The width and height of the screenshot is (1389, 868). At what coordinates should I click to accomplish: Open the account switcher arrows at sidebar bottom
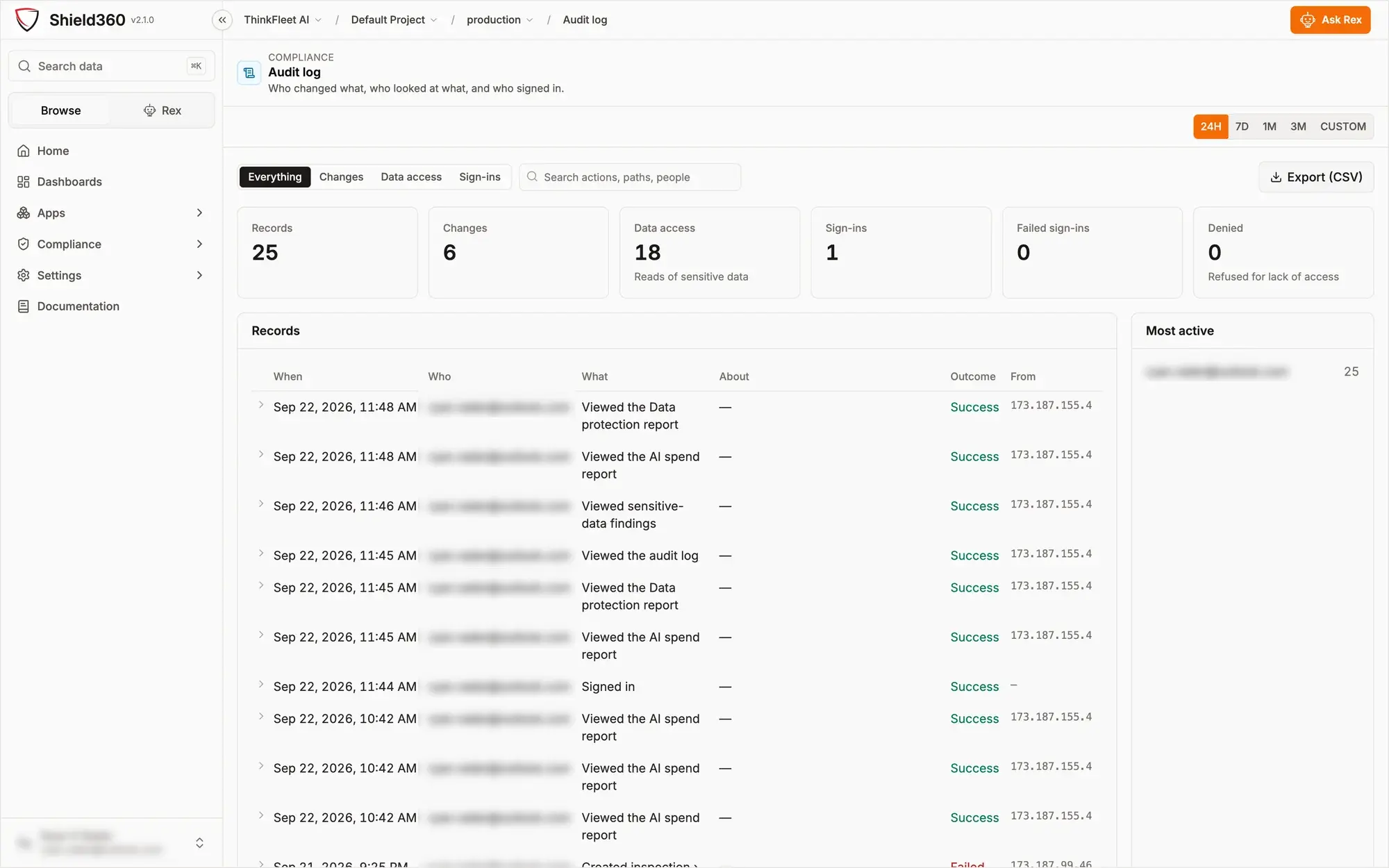point(199,843)
